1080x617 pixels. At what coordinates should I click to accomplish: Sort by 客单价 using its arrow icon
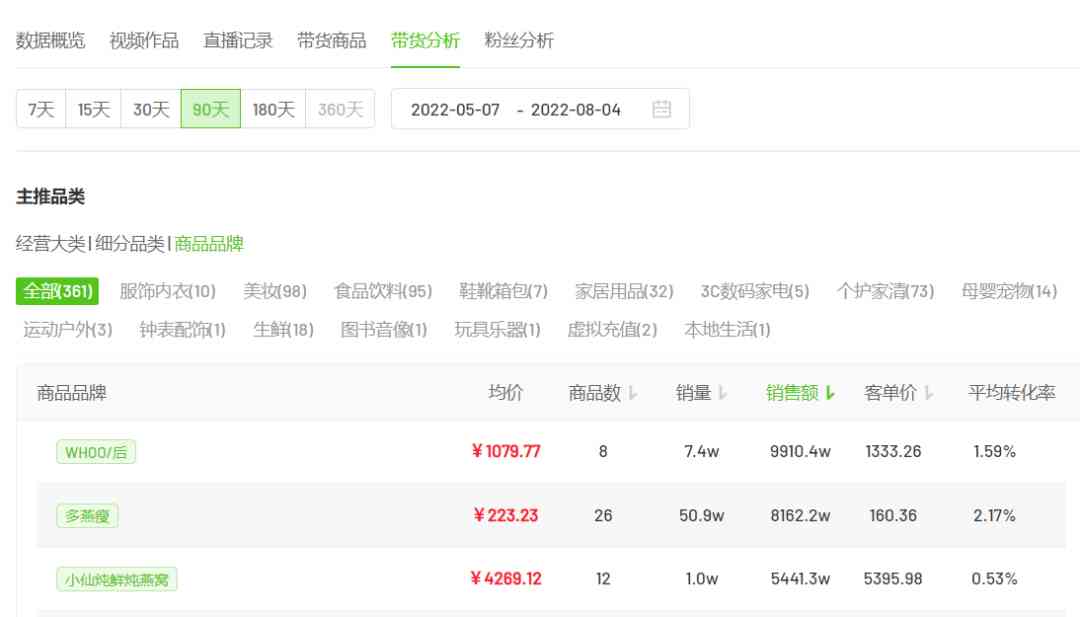928,393
